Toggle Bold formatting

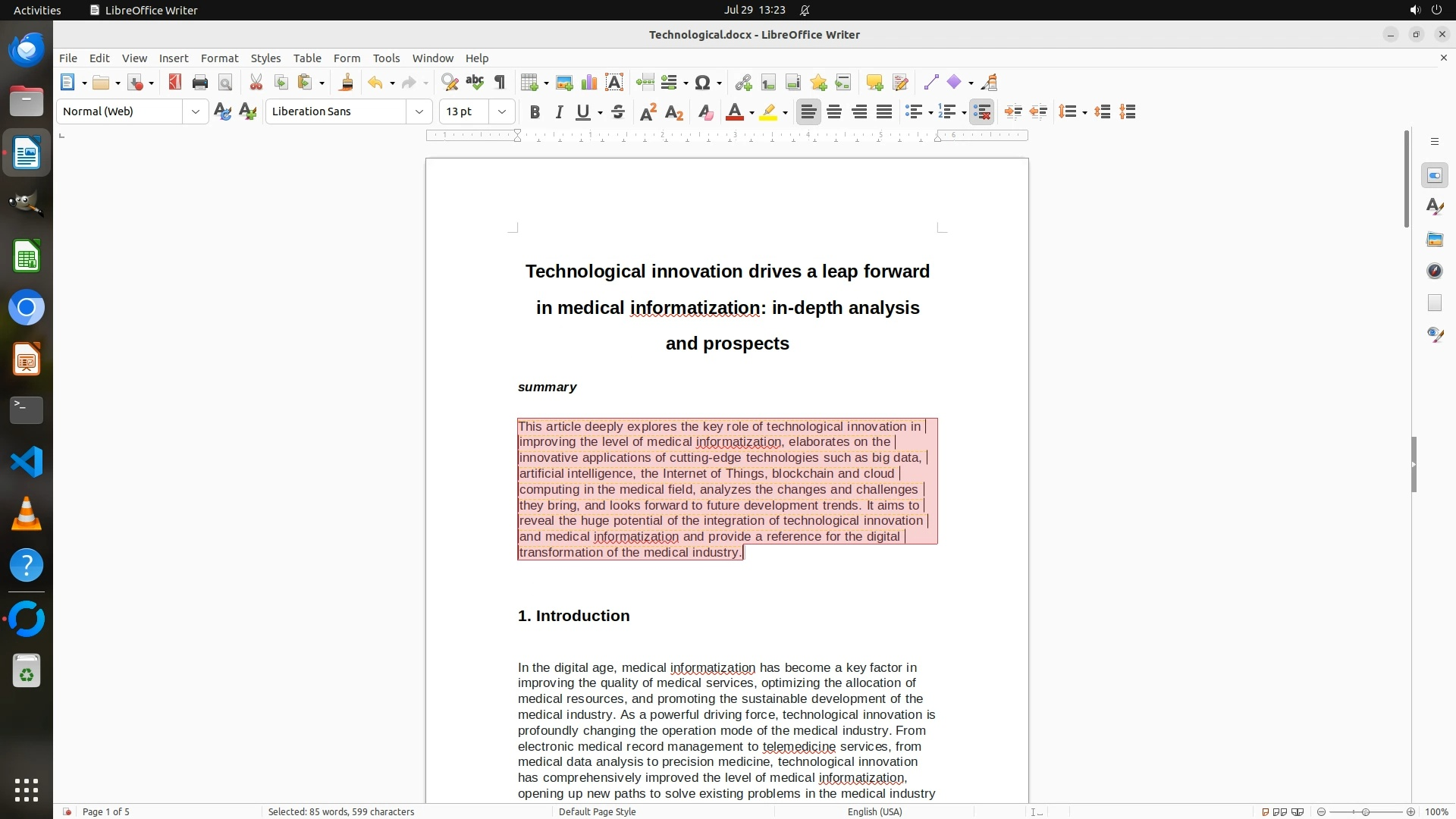[x=535, y=112]
